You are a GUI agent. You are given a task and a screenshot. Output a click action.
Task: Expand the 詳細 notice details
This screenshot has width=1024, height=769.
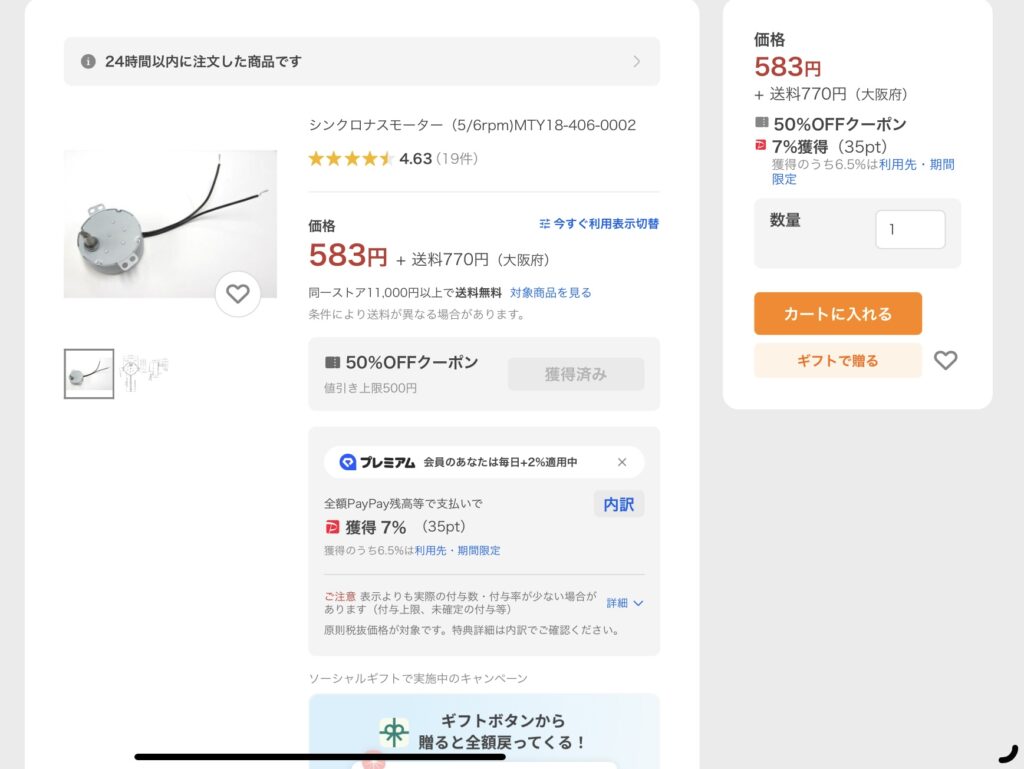[625, 603]
